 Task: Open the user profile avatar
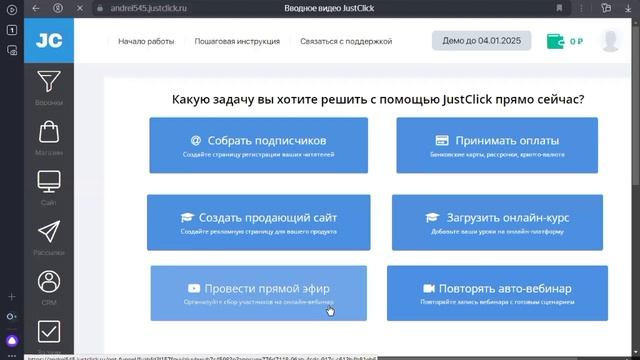pyautogui.click(x=611, y=41)
